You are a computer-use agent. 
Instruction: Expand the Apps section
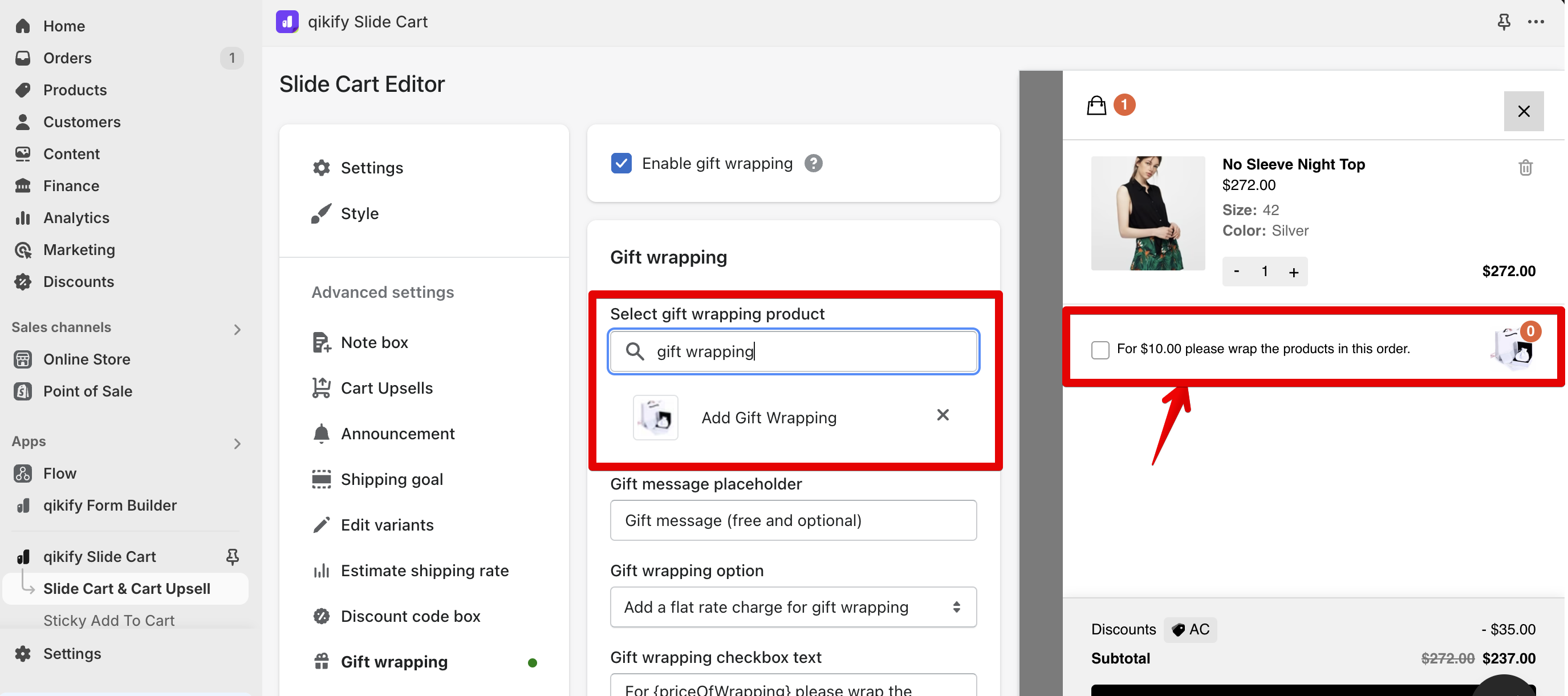[x=237, y=443]
